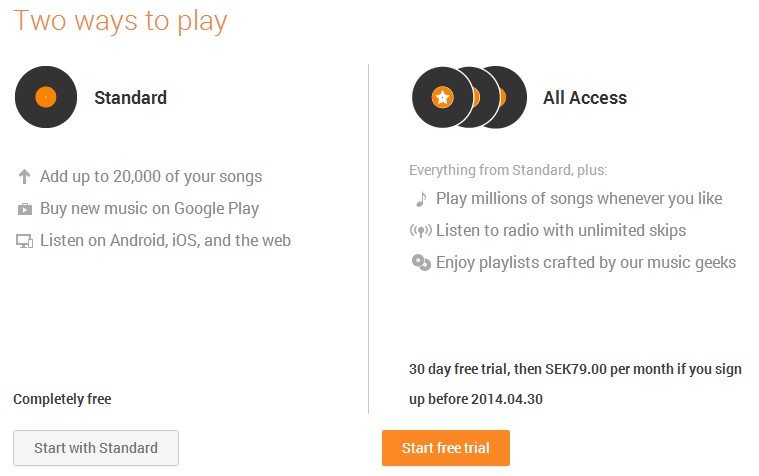Image resolution: width=759 pixels, height=476 pixels.
Task: Click the shopping bag icon
Action: [x=24, y=209]
